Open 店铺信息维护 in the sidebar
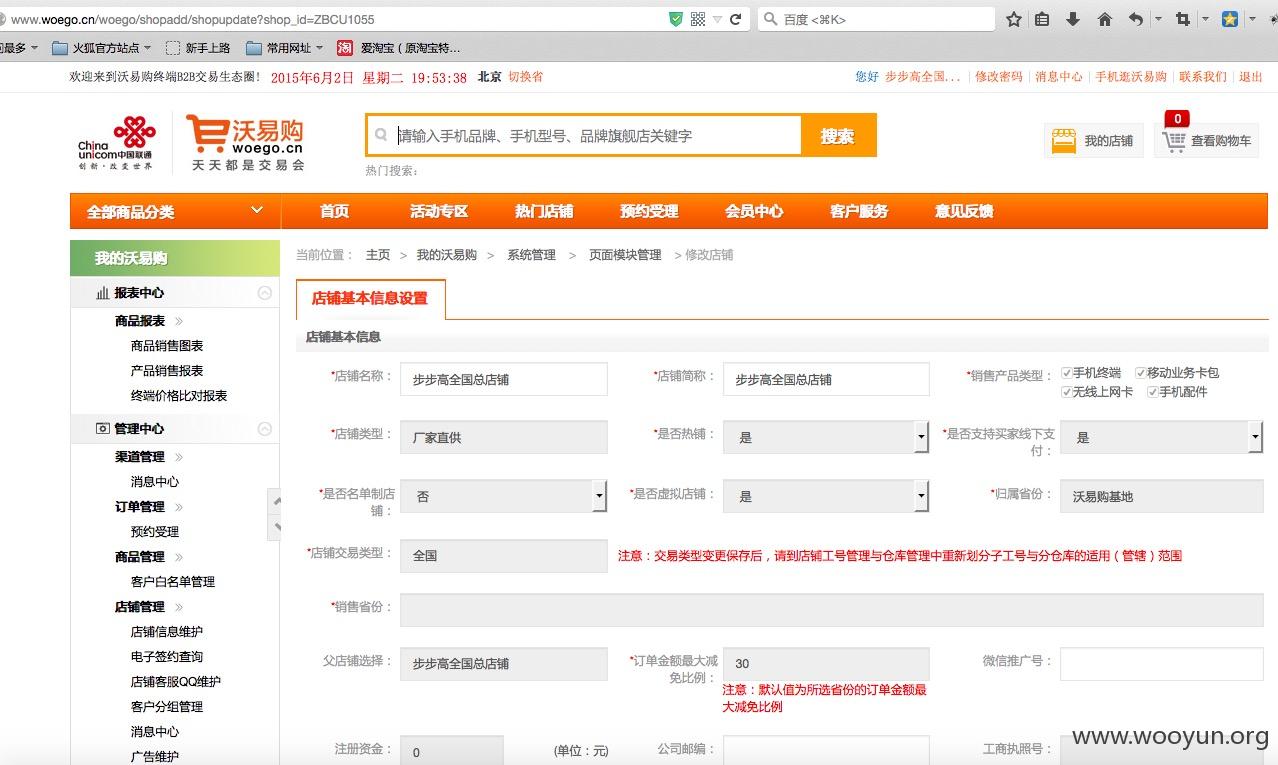The width and height of the screenshot is (1278, 765). (x=167, y=632)
